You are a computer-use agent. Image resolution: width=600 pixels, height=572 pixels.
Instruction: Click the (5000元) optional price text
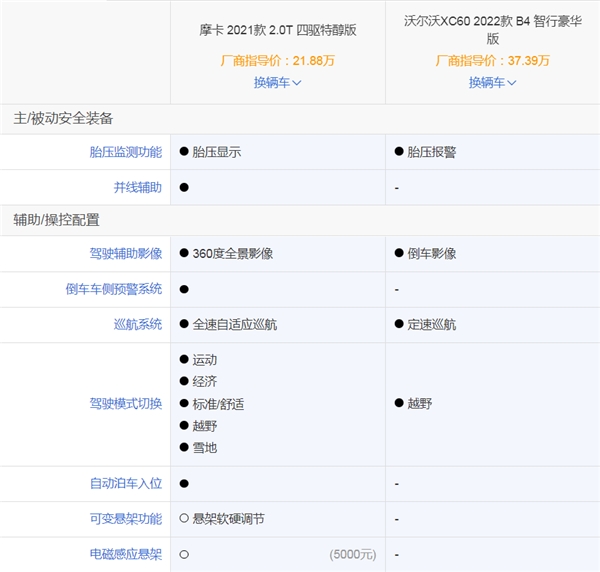[353, 554]
